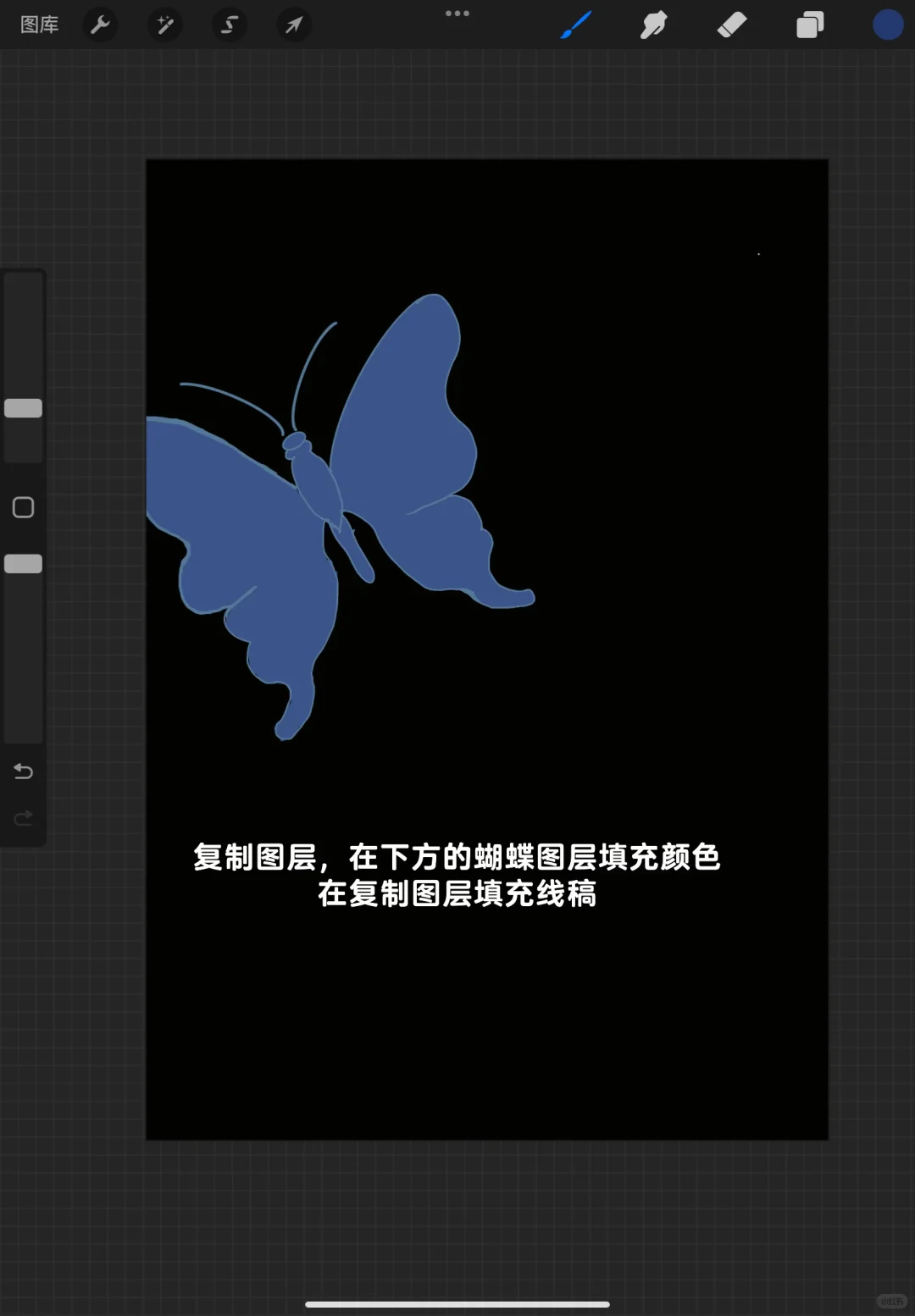This screenshot has width=915, height=1316.
Task: Switch to the Eraser tool
Action: [x=732, y=25]
